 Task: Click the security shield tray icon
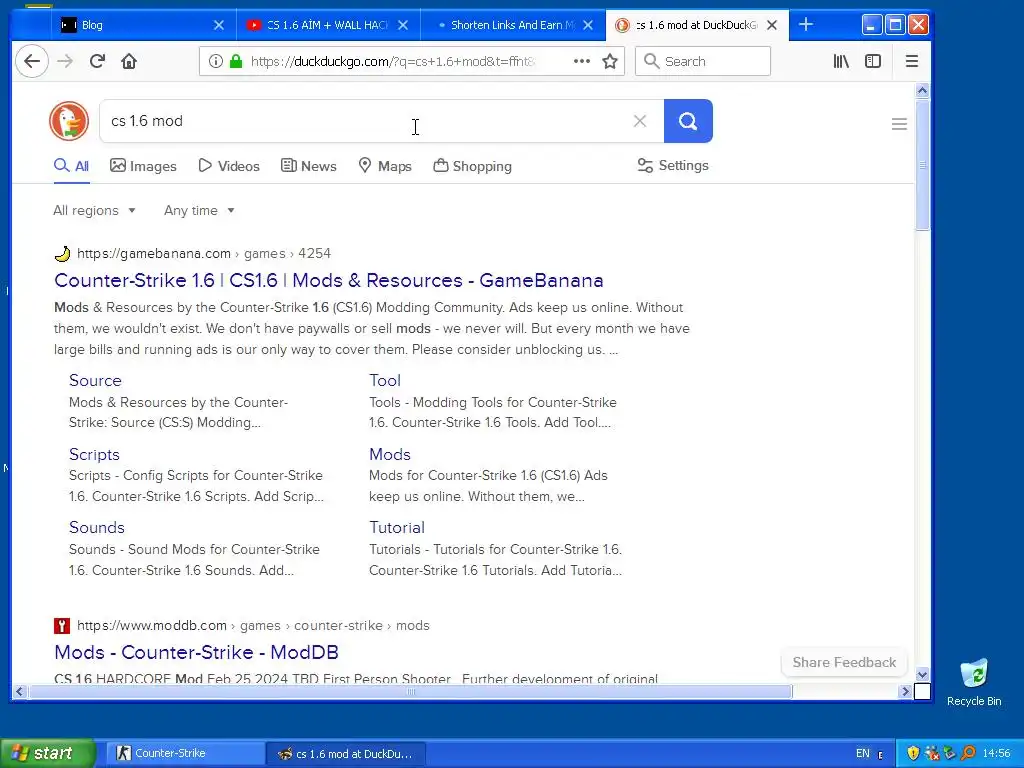[913, 753]
